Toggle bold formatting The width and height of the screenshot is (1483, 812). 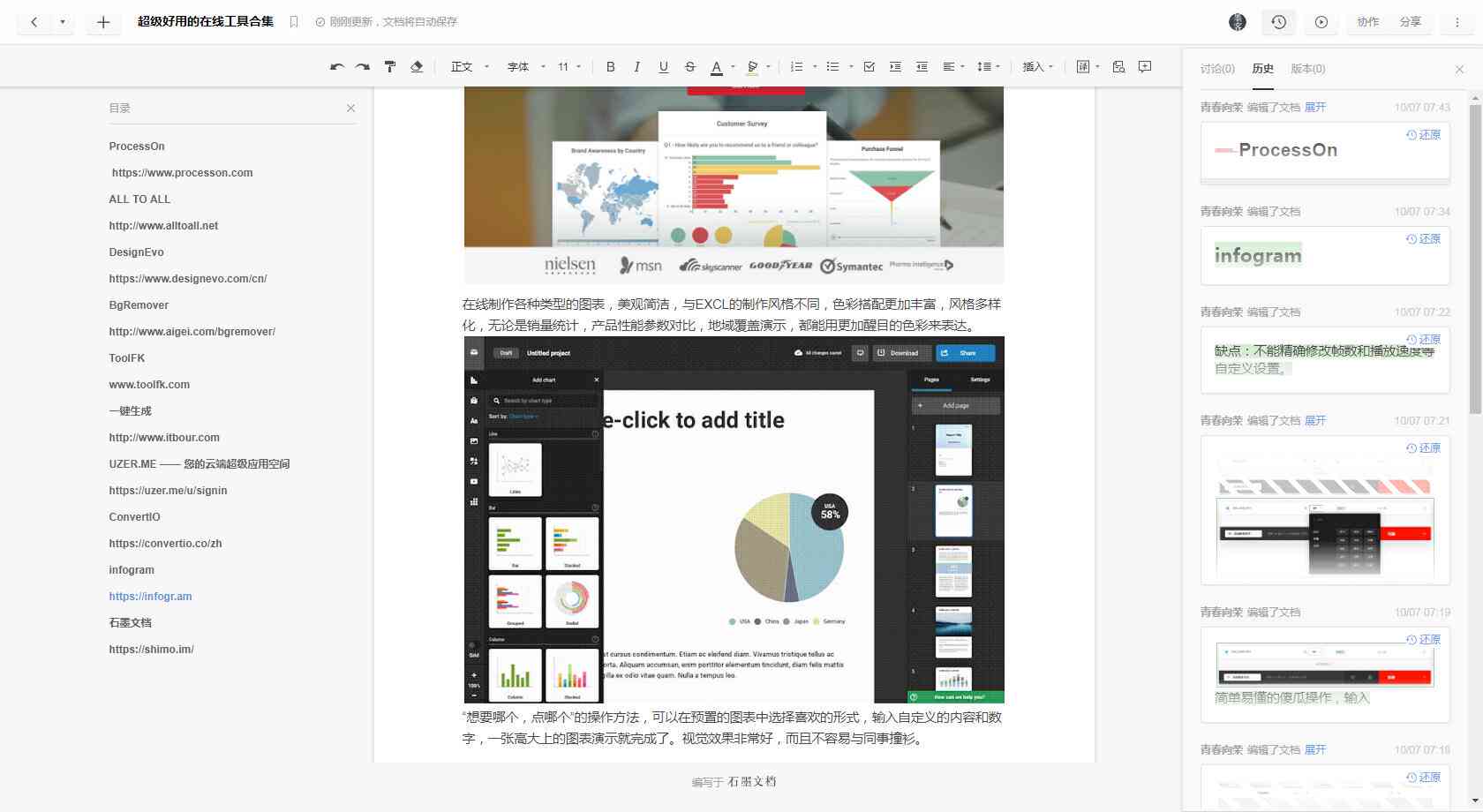610,67
